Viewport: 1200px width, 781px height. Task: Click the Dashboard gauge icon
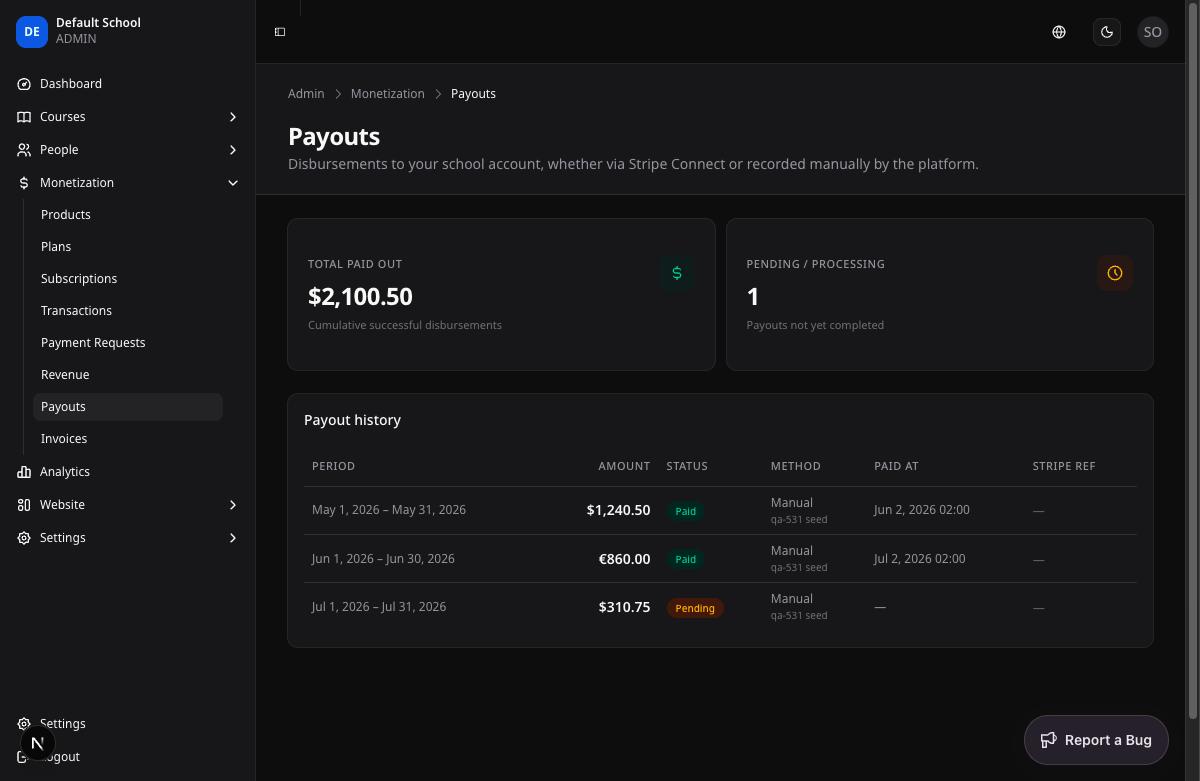[x=24, y=84]
